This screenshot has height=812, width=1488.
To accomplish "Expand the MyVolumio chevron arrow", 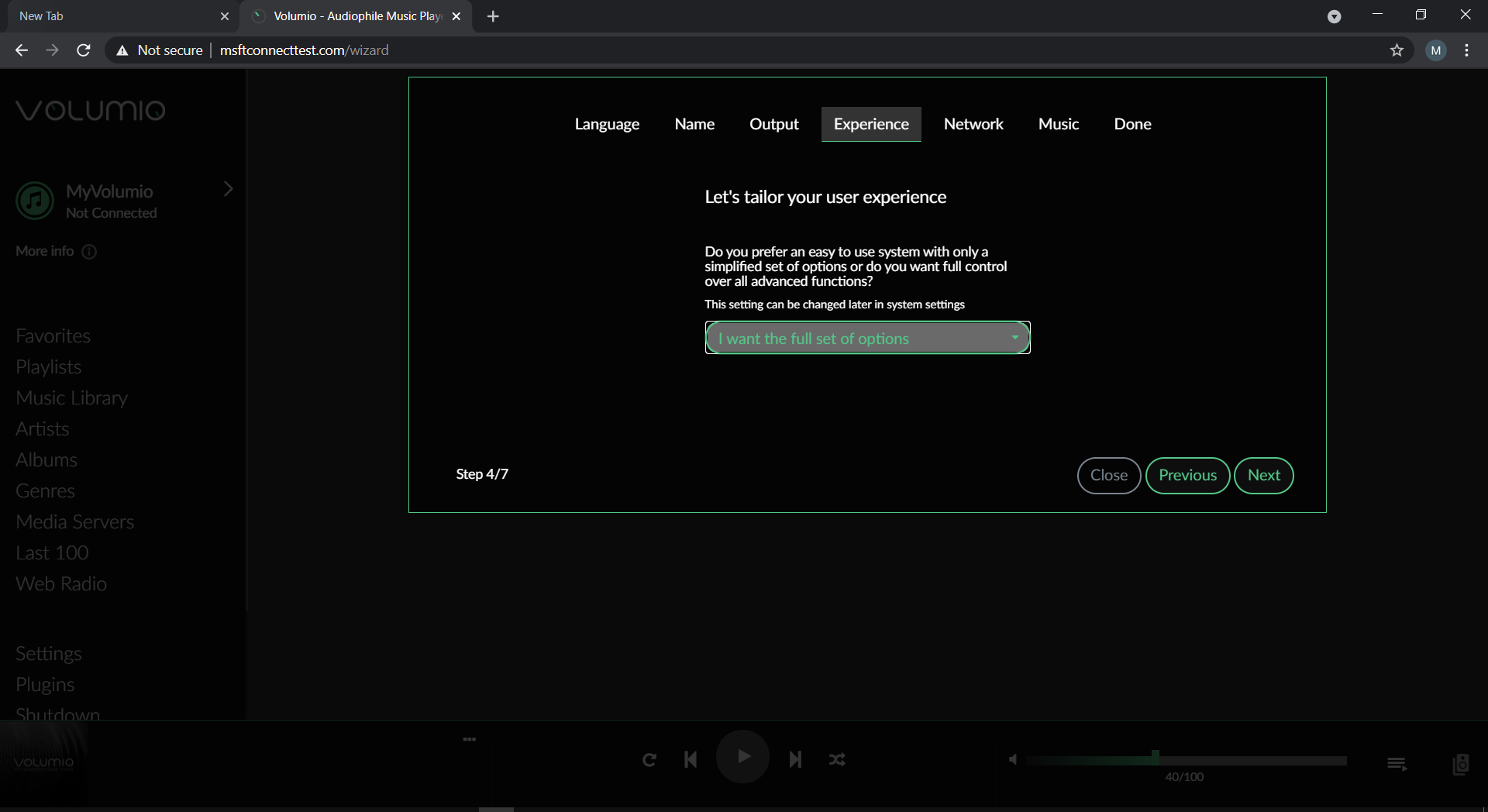I will (228, 189).
